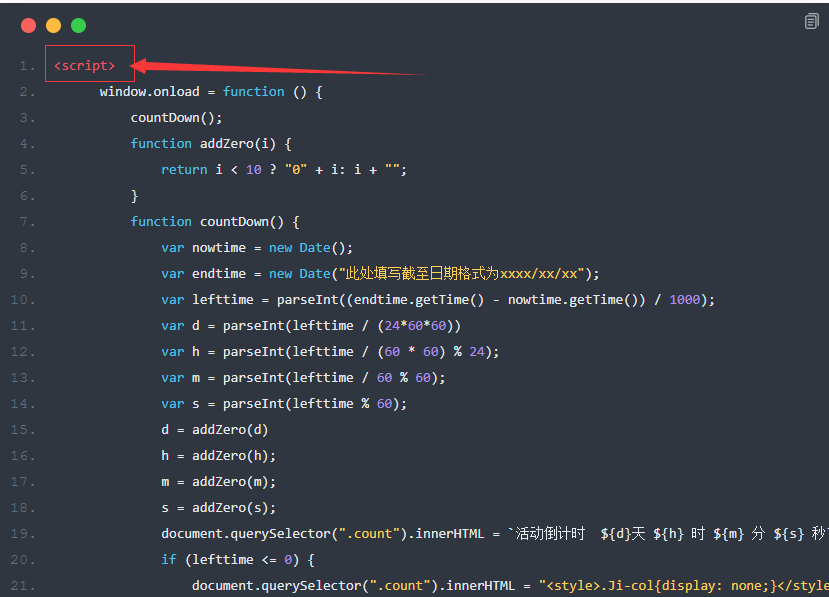Click line number 1 in the gutter
The width and height of the screenshot is (829, 597).
(27, 66)
